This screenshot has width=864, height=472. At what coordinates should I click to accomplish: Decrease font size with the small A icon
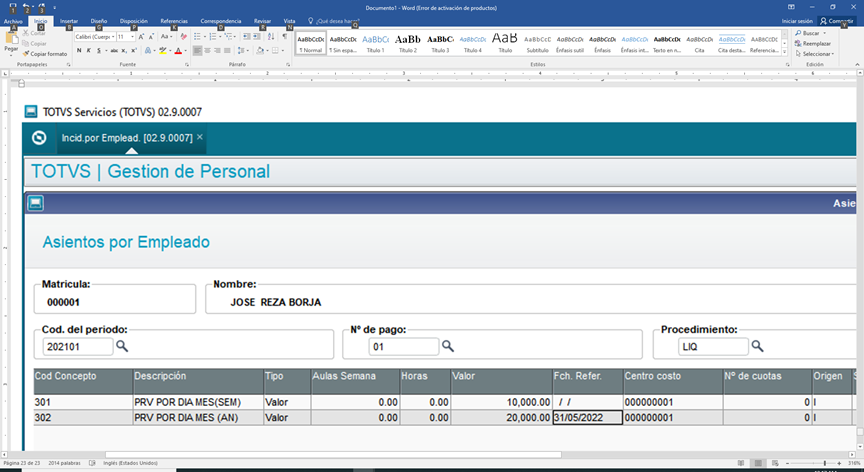(x=151, y=36)
